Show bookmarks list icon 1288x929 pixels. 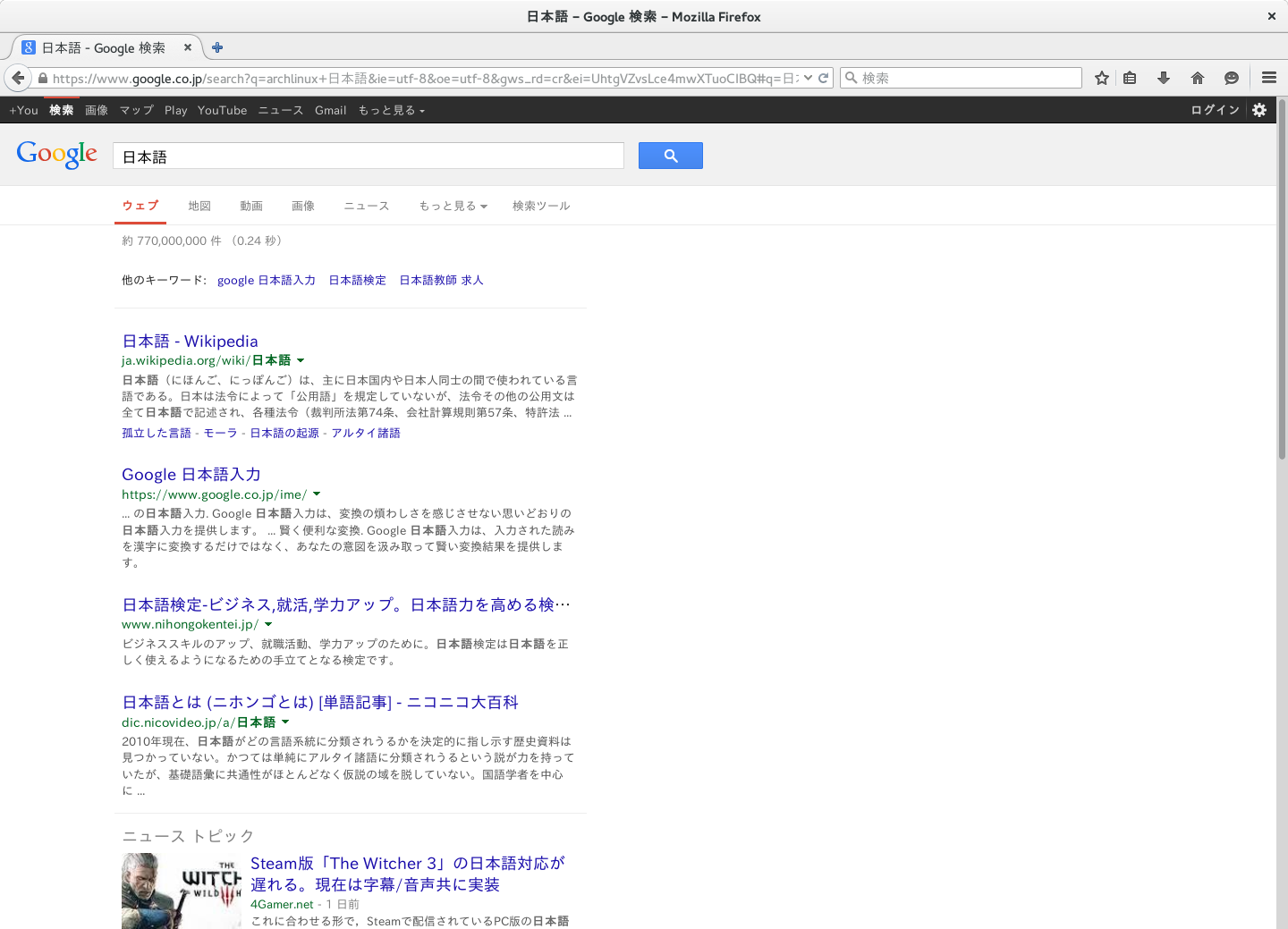(x=1130, y=78)
